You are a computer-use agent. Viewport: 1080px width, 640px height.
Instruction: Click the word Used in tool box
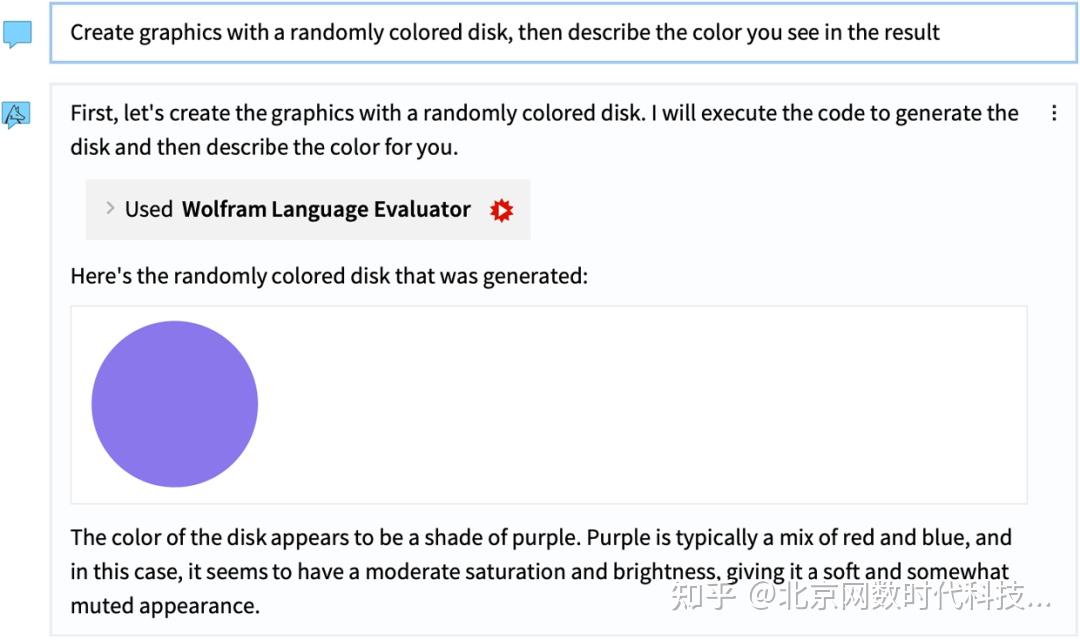(149, 209)
